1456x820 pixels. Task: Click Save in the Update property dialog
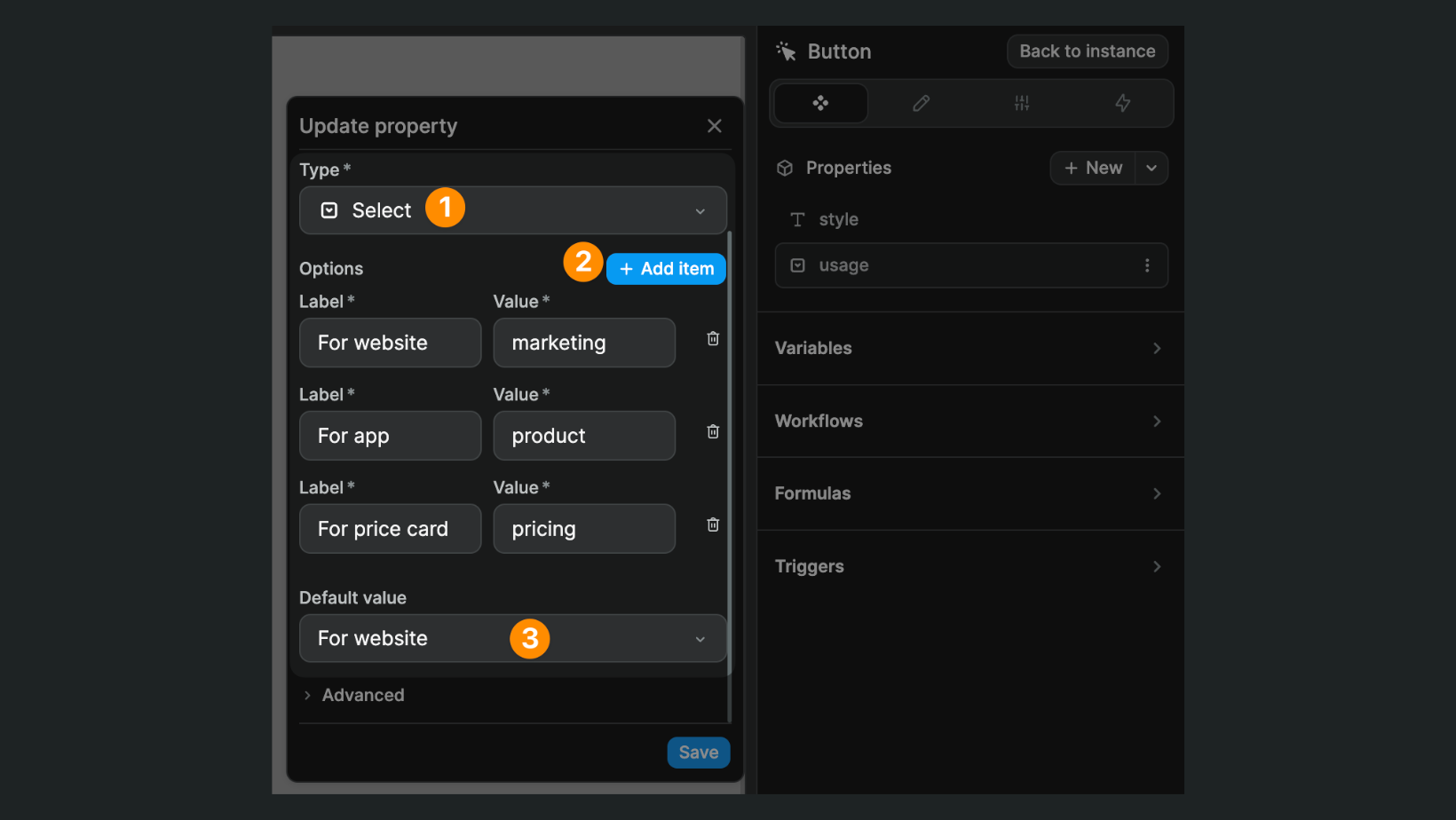pyautogui.click(x=699, y=752)
